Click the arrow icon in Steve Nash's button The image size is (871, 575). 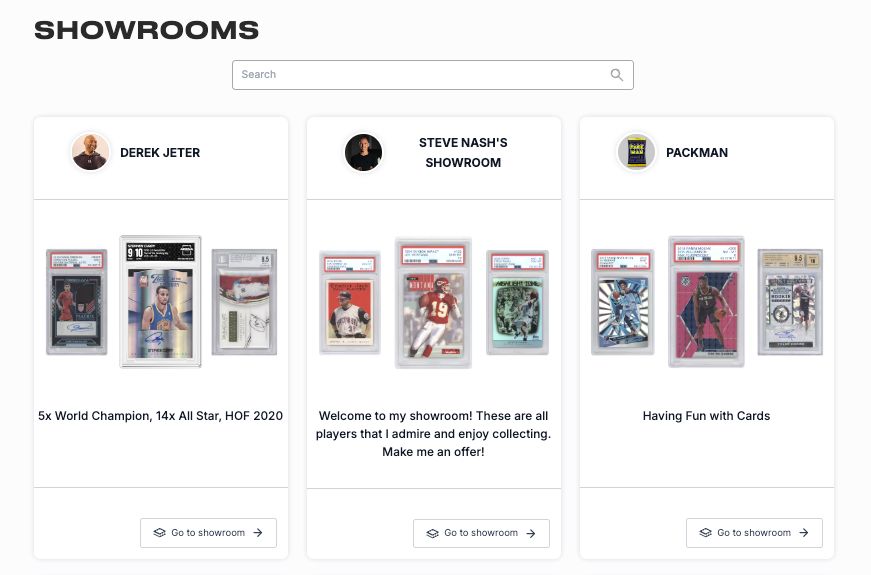pos(531,533)
